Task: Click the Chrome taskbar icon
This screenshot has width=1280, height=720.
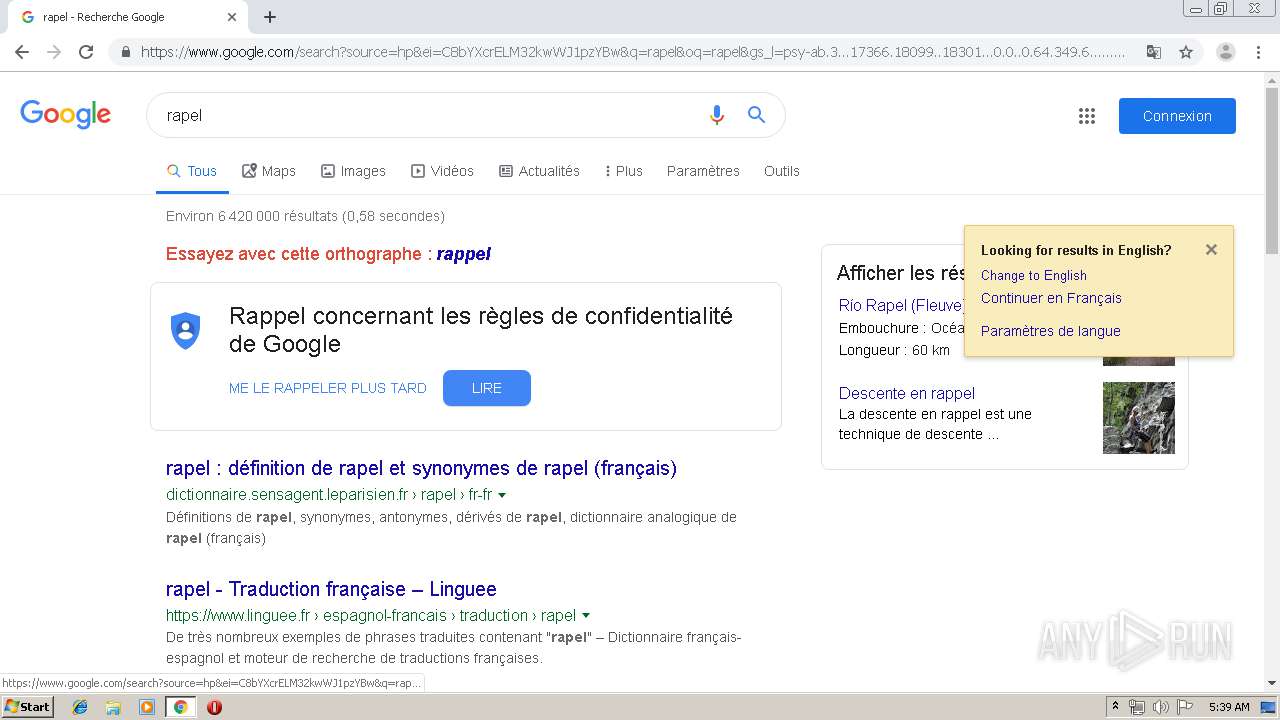Action: (x=180, y=707)
